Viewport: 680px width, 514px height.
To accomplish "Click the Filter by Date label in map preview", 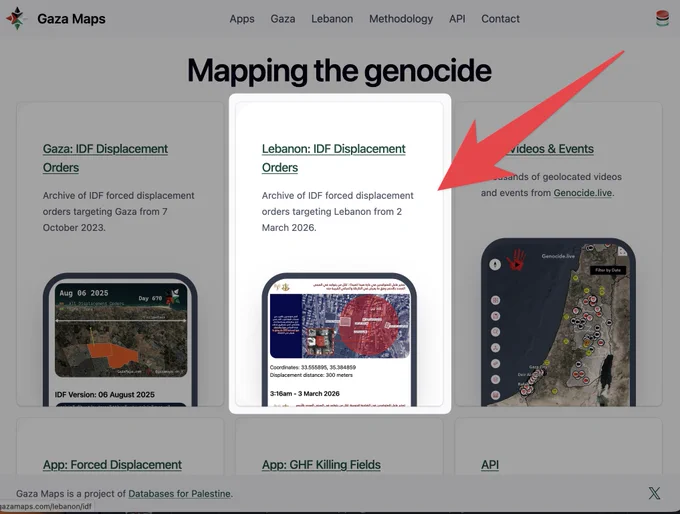I will [608, 270].
